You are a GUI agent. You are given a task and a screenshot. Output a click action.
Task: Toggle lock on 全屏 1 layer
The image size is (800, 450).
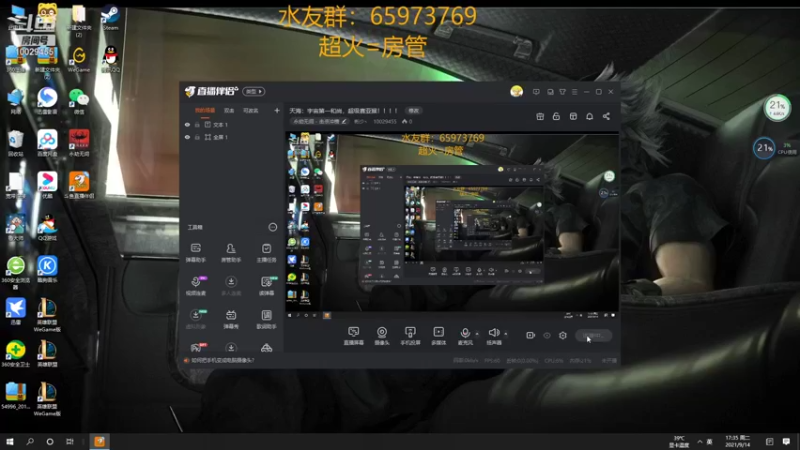point(197,137)
